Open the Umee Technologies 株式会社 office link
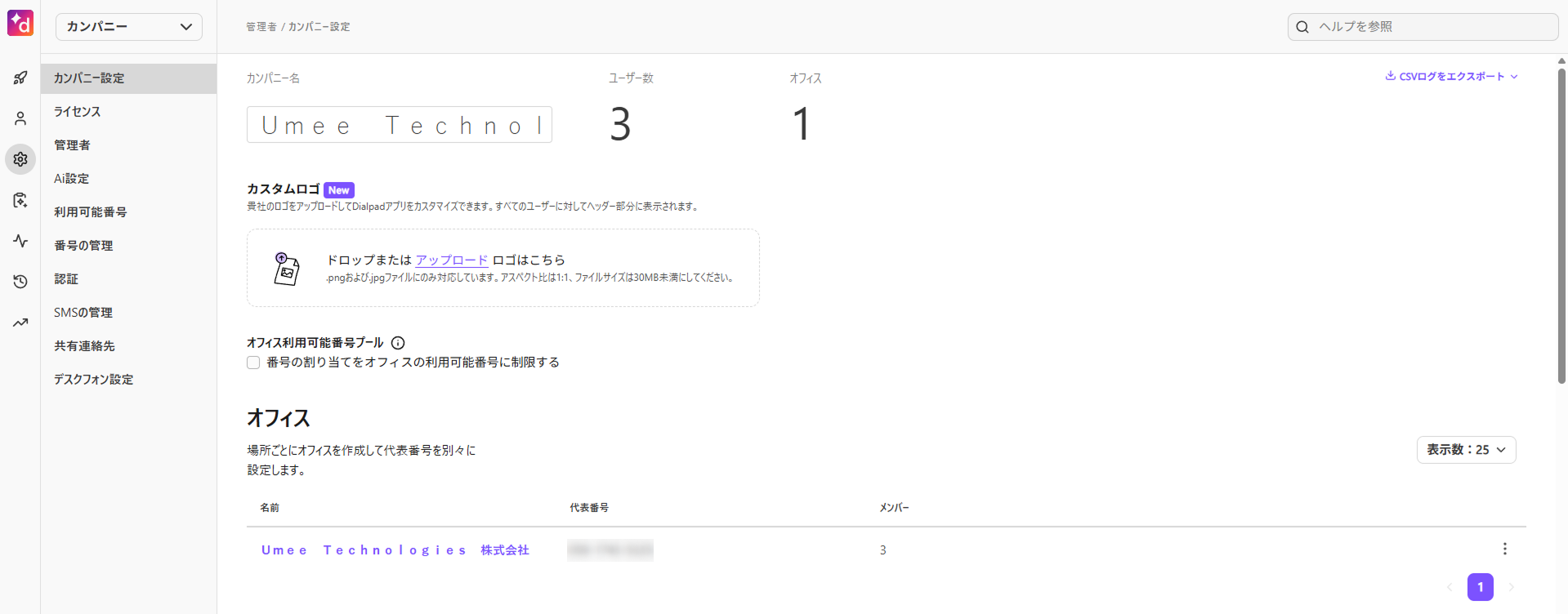Image resolution: width=1568 pixels, height=614 pixels. pyautogui.click(x=395, y=550)
